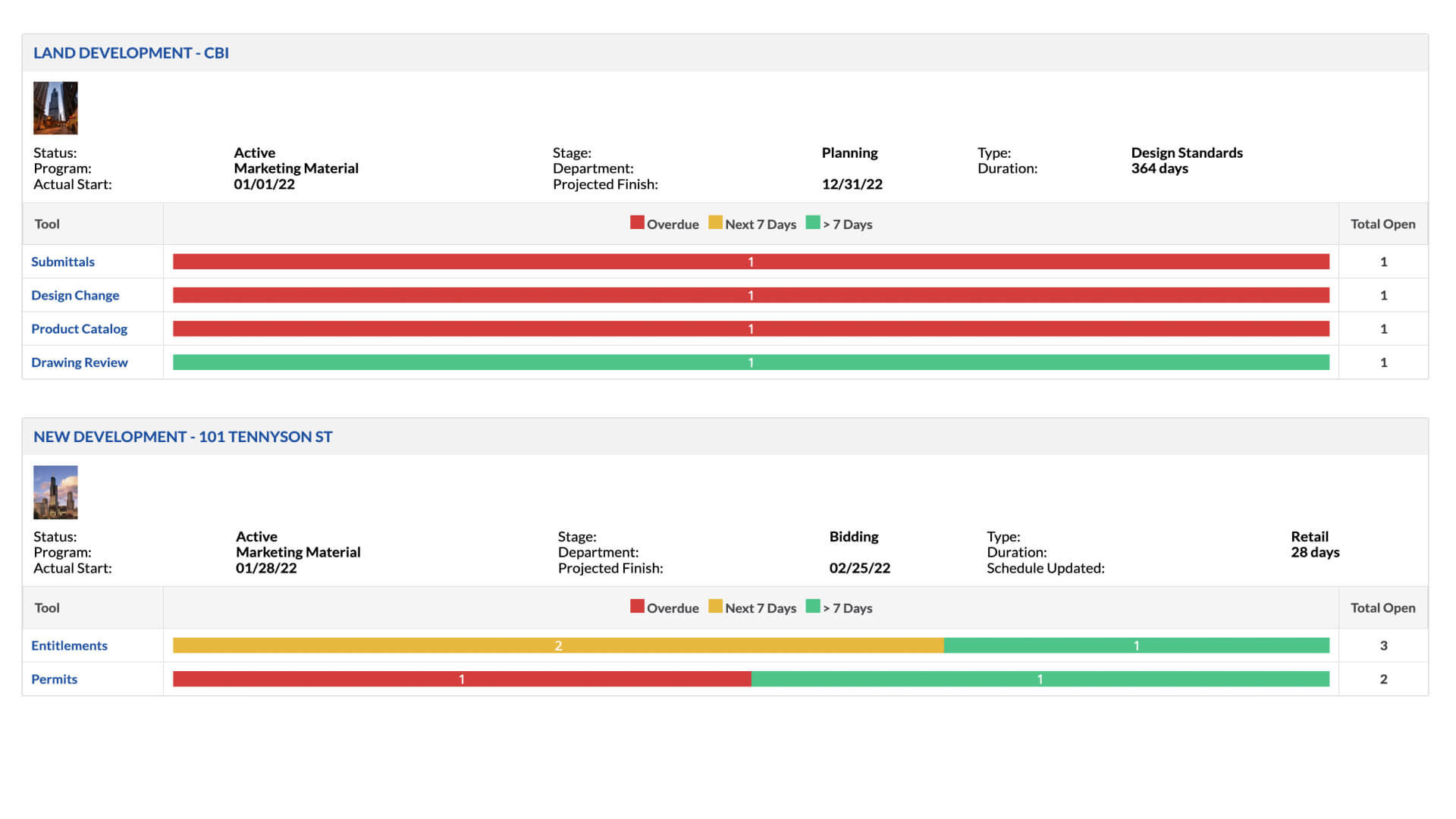Open New Development - 101 Tennyson St title
Image resolution: width=1456 pixels, height=819 pixels.
(x=182, y=437)
